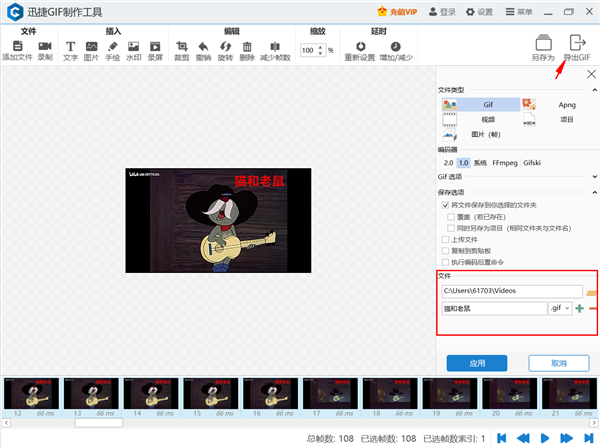600x448 pixels.
Task: Open 充值VIP recharge
Action: pos(397,12)
